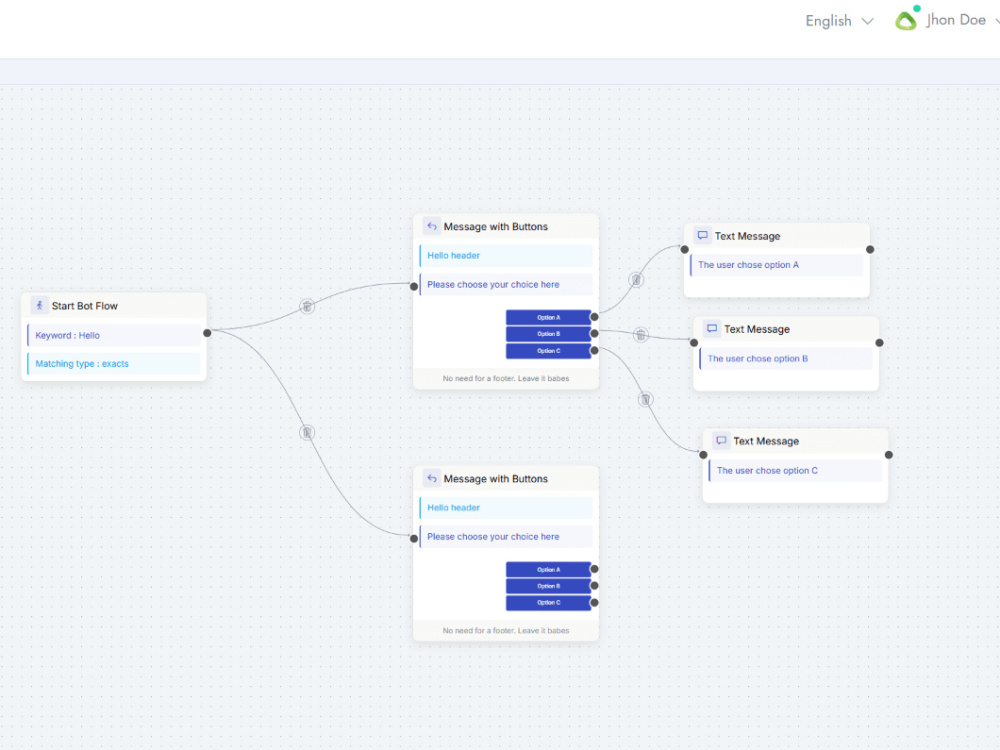Click 'Please choose your choice here' in upper node
The height and width of the screenshot is (750, 1000).
[x=506, y=284]
